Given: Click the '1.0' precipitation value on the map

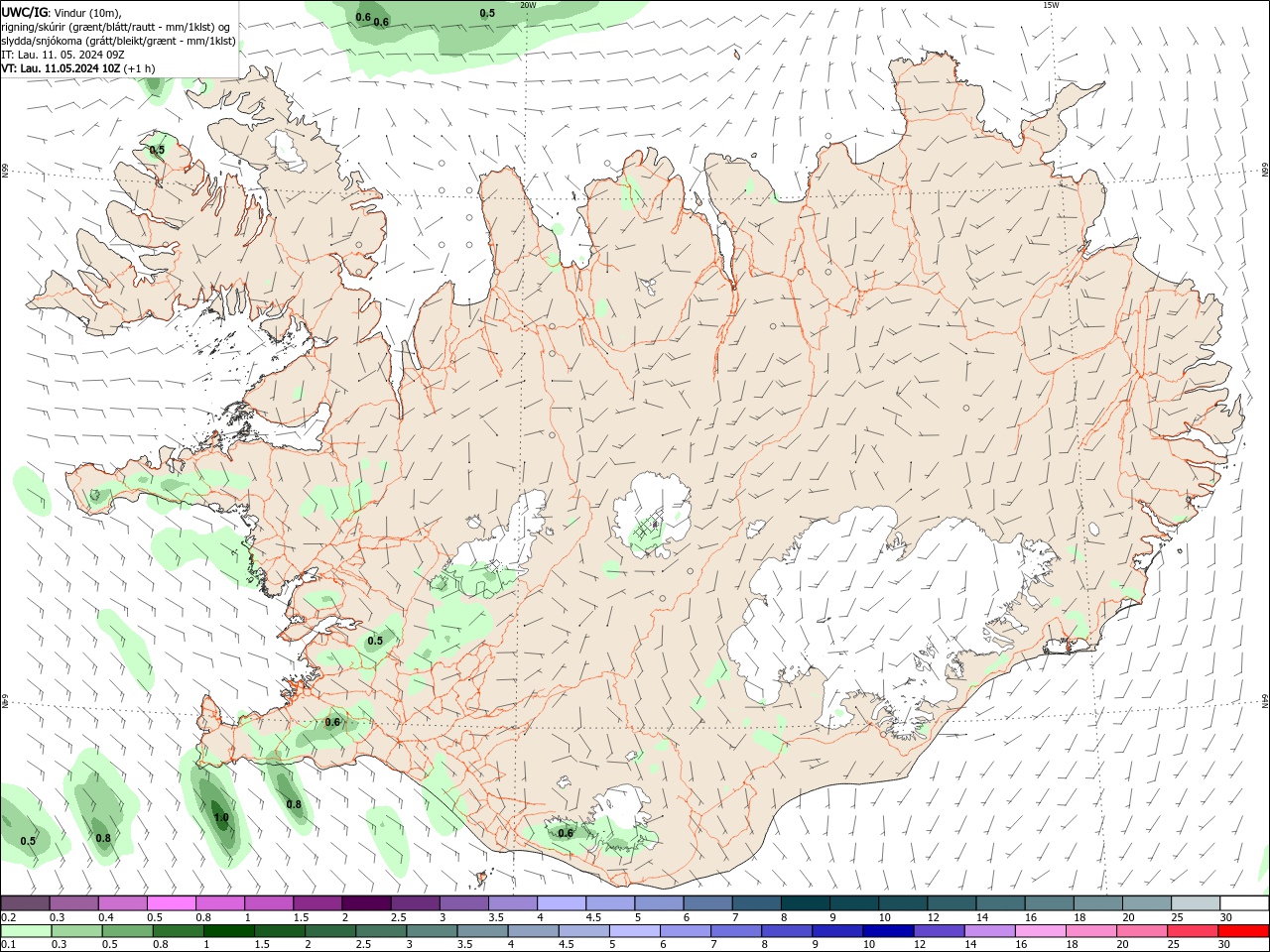Looking at the screenshot, I should (x=221, y=818).
